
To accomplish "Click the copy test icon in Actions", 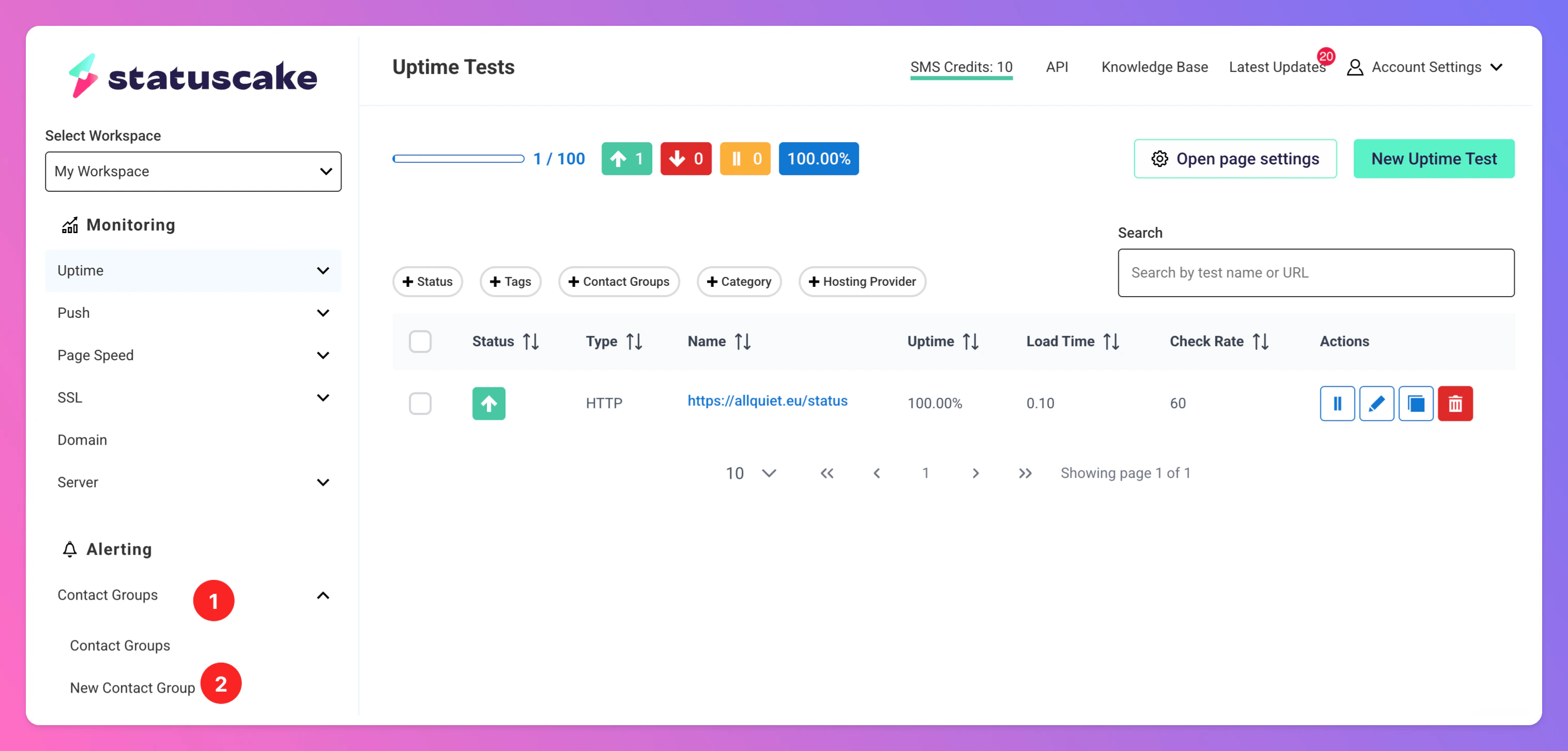I will [x=1415, y=403].
